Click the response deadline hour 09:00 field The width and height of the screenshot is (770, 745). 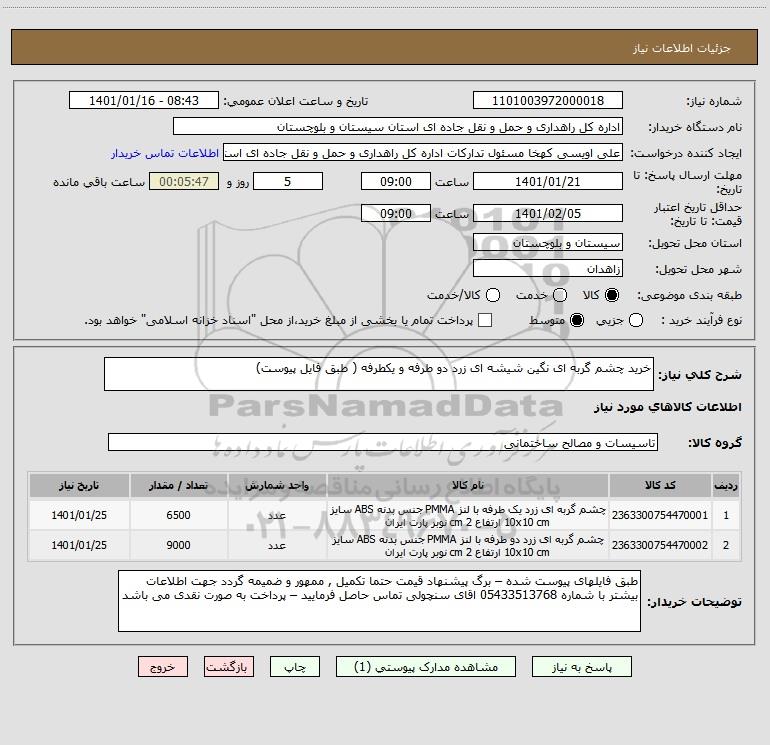tap(396, 181)
